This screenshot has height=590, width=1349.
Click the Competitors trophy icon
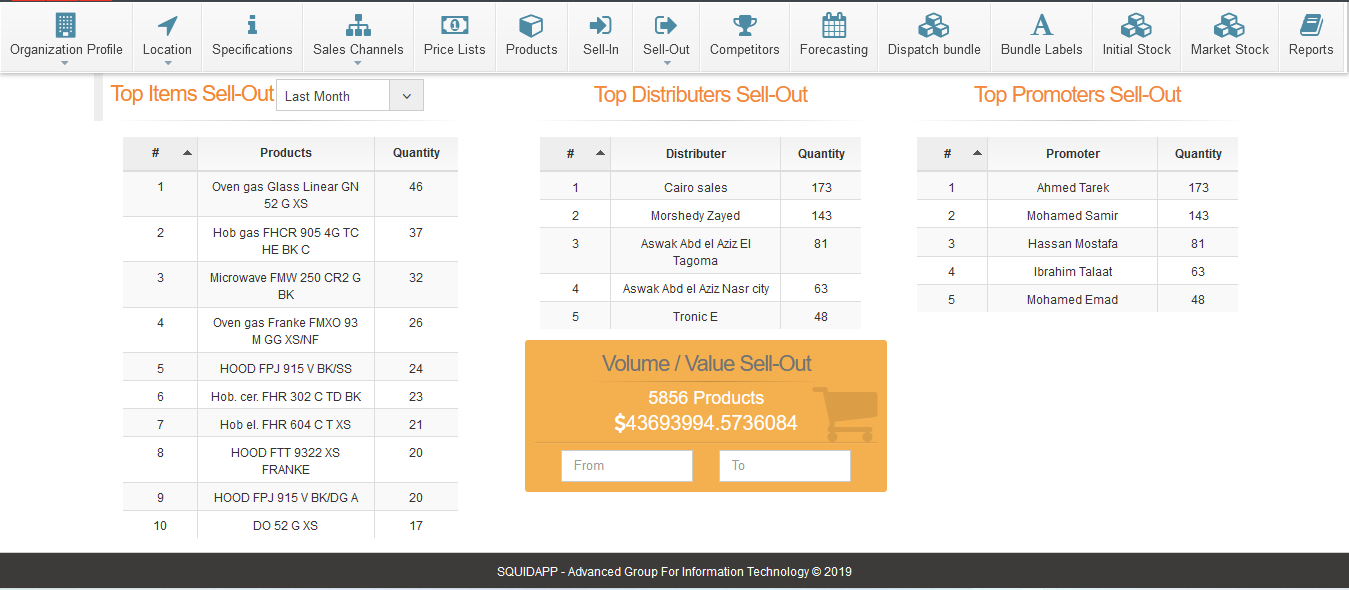coord(744,25)
